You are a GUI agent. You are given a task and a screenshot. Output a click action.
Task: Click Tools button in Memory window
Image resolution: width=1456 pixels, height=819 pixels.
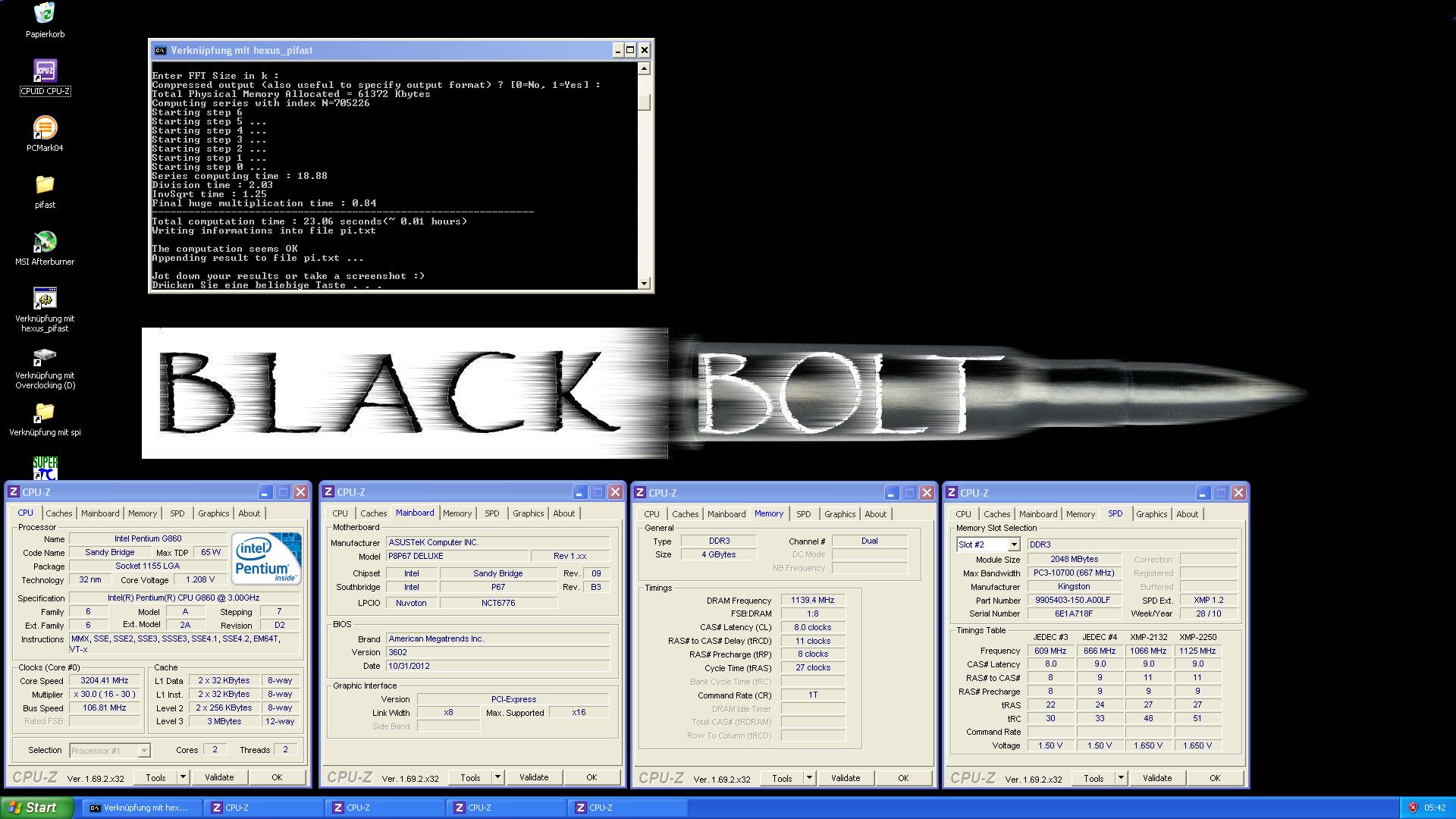(x=782, y=778)
